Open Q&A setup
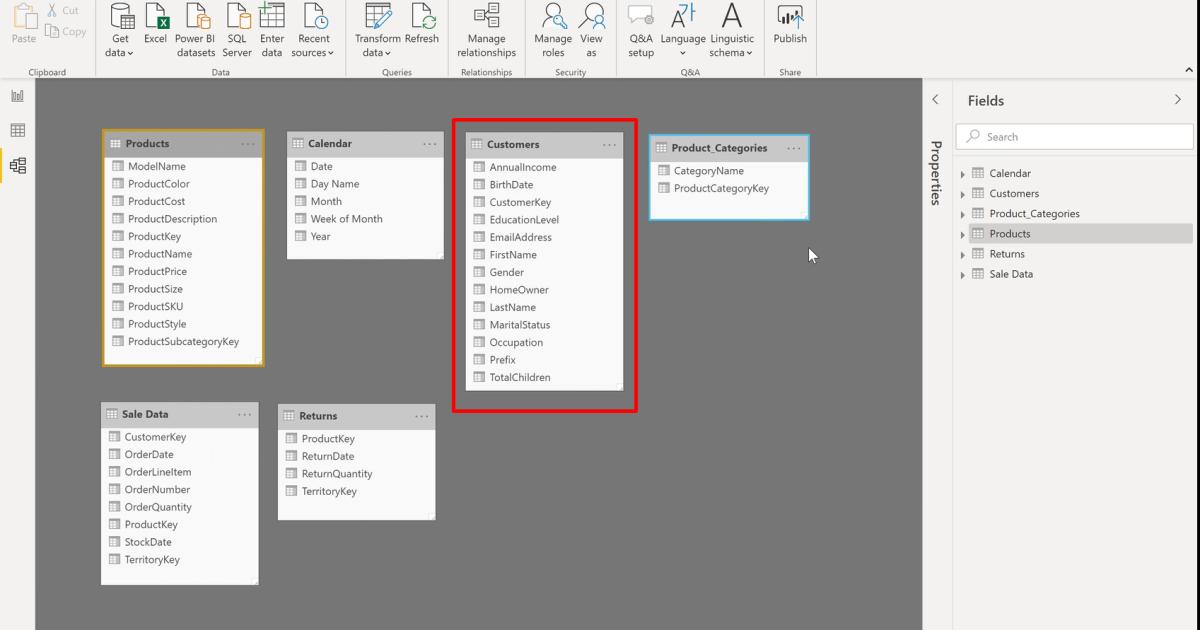 pyautogui.click(x=640, y=30)
